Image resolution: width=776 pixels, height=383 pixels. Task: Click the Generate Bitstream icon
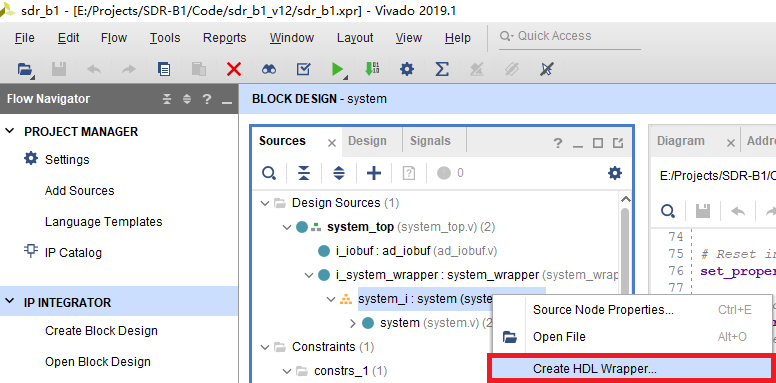372,69
